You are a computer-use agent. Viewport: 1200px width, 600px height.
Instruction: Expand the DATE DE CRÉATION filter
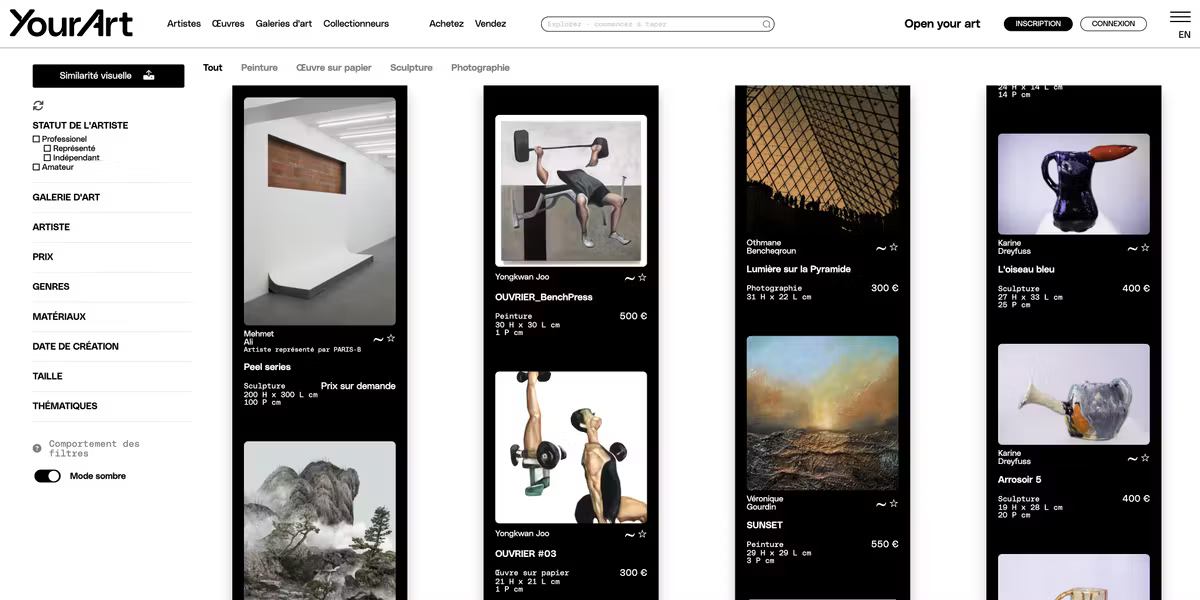click(76, 346)
